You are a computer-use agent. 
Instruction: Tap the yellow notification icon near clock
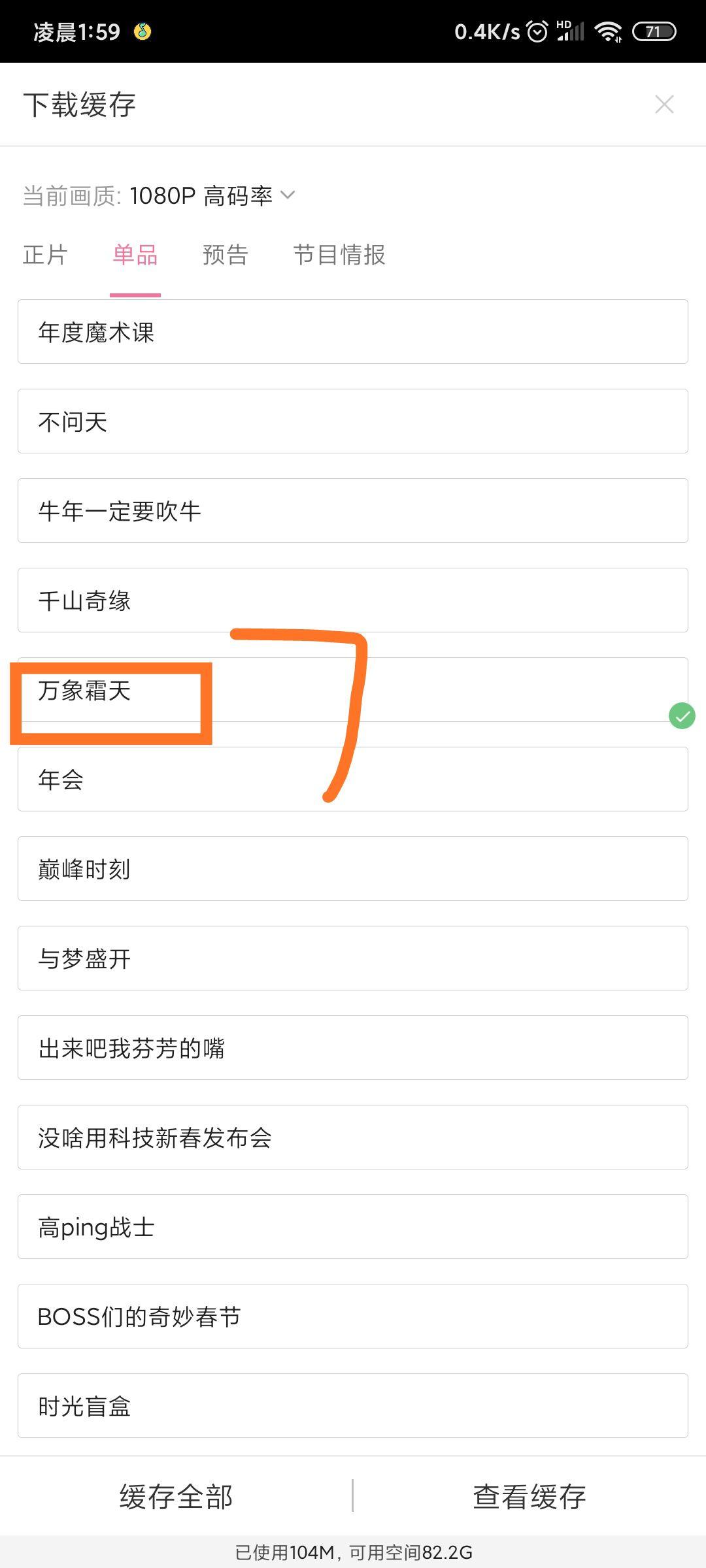(143, 31)
